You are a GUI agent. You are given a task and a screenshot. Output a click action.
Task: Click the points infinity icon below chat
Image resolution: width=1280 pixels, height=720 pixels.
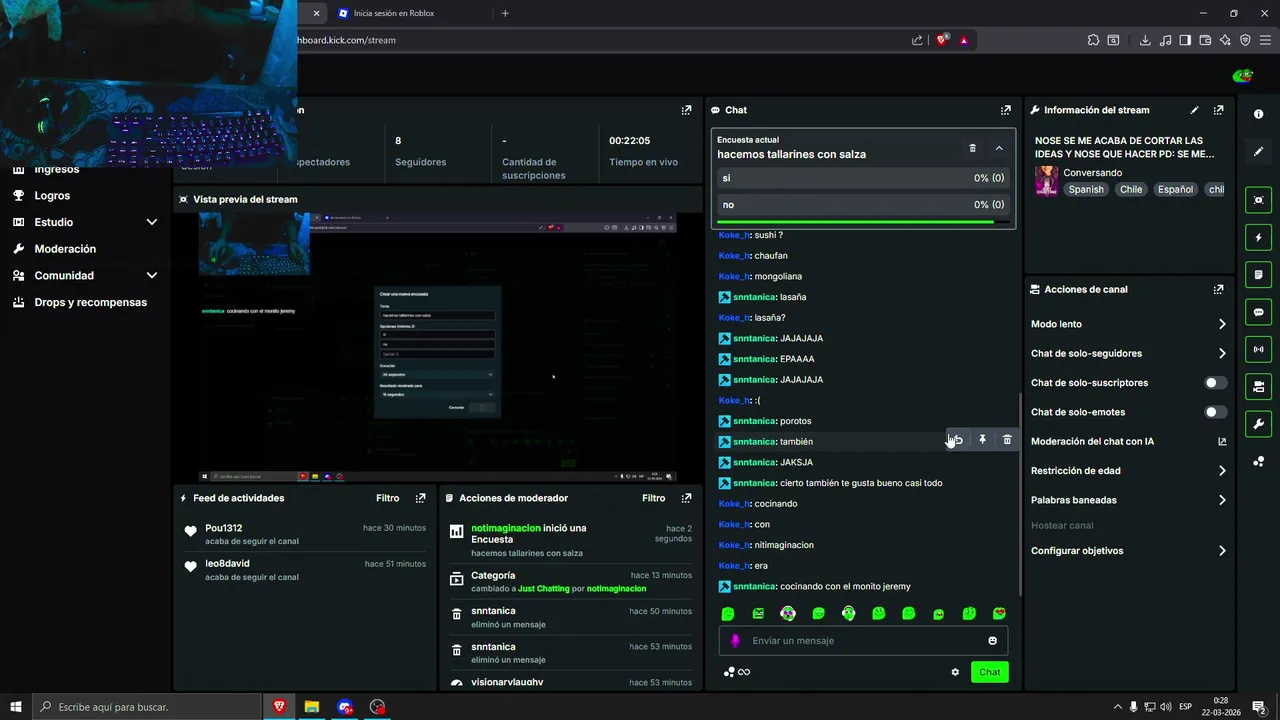click(737, 672)
